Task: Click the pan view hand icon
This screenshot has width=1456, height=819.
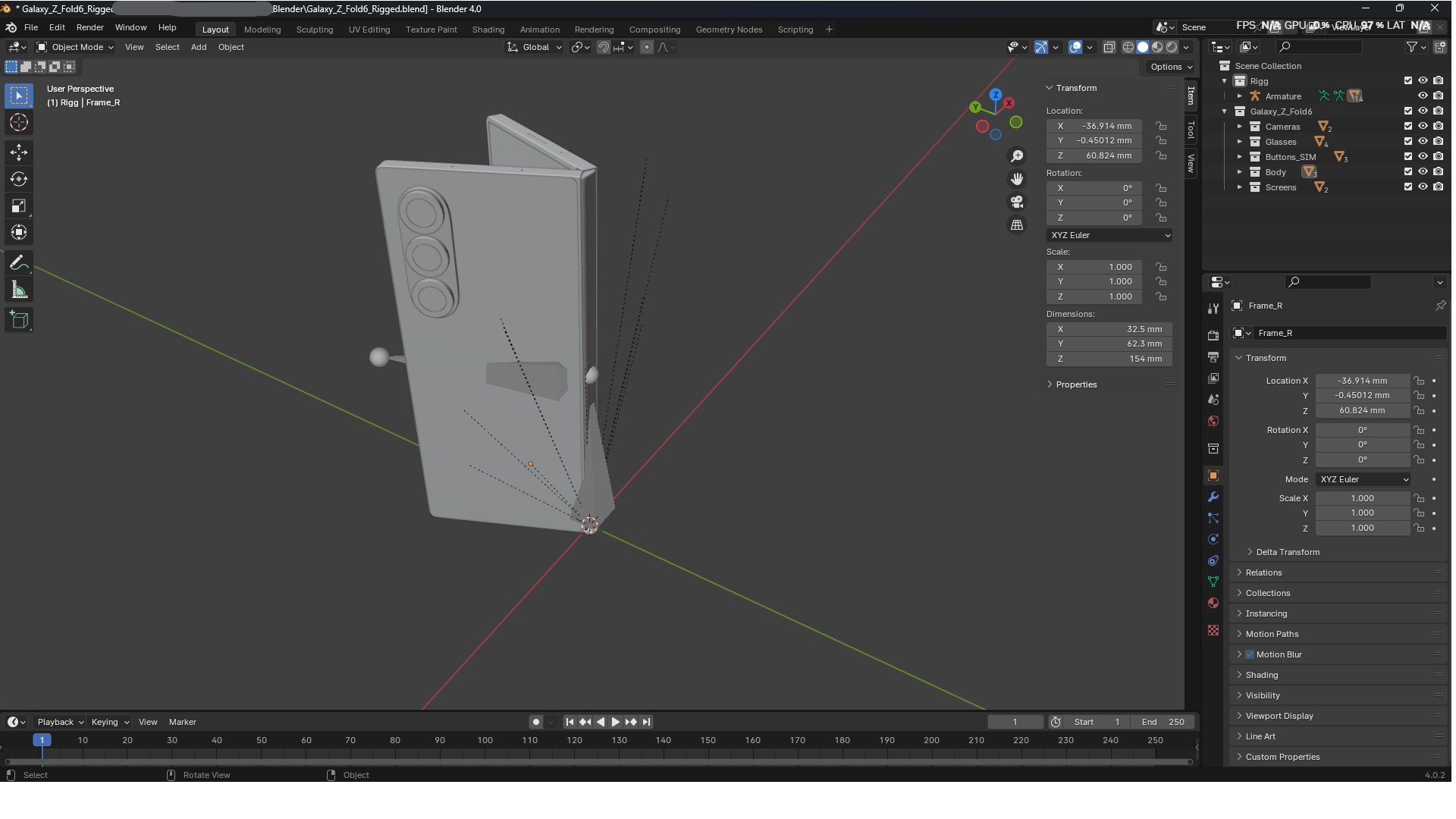Action: pos(1017,179)
